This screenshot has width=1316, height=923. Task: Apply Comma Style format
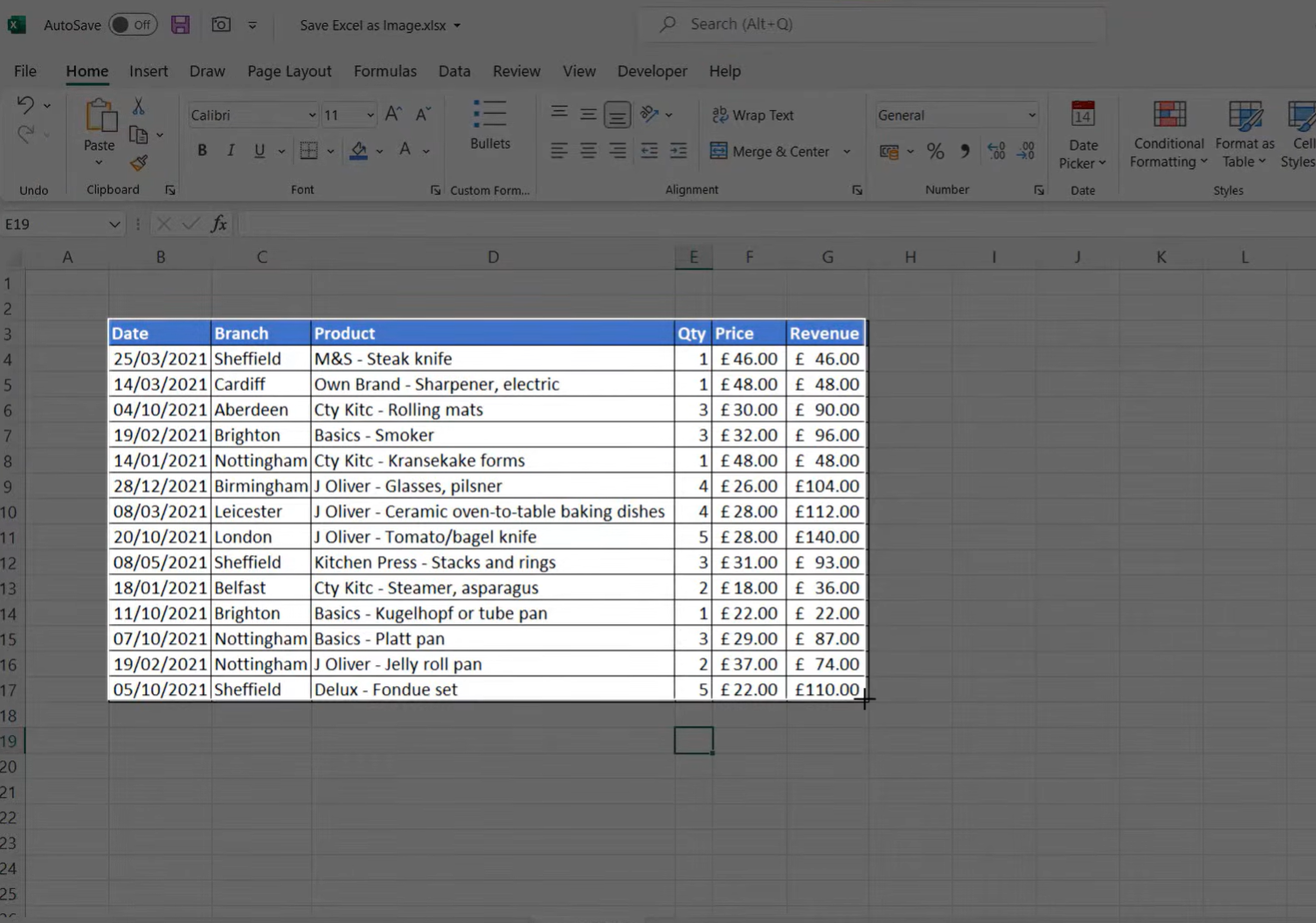[965, 151]
